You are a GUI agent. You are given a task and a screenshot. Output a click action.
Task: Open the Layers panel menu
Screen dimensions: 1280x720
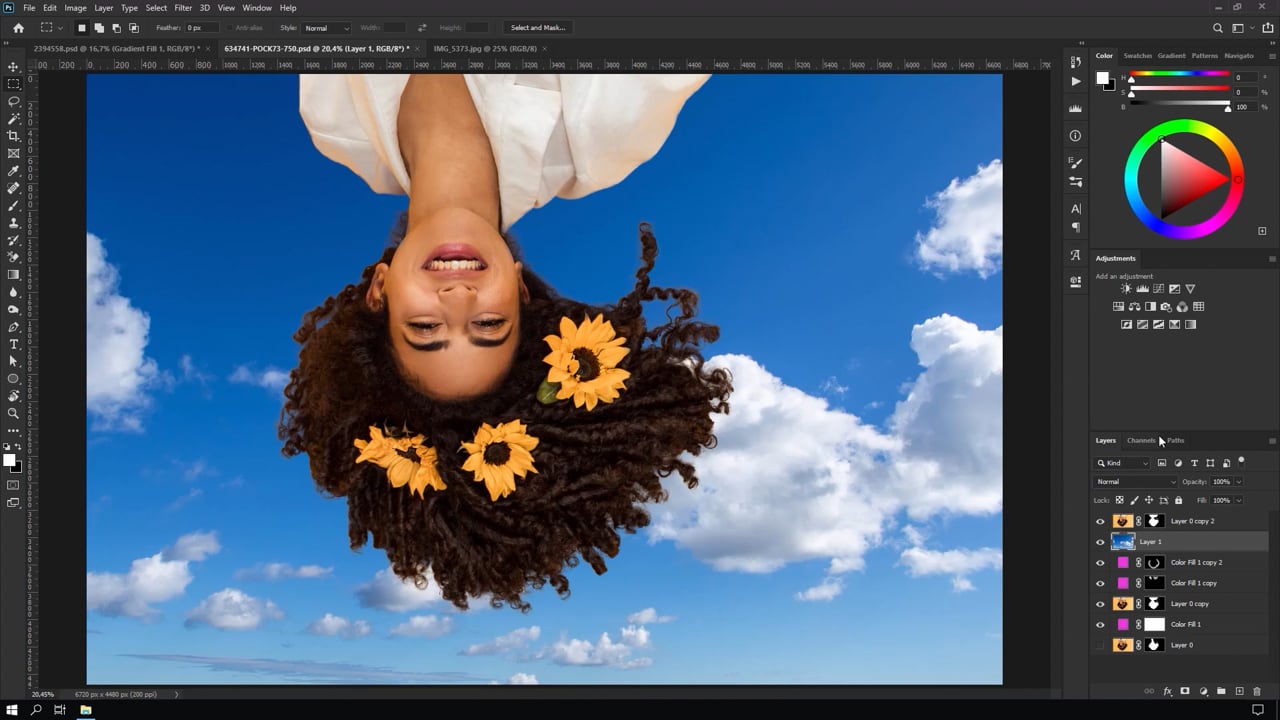coord(1272,441)
